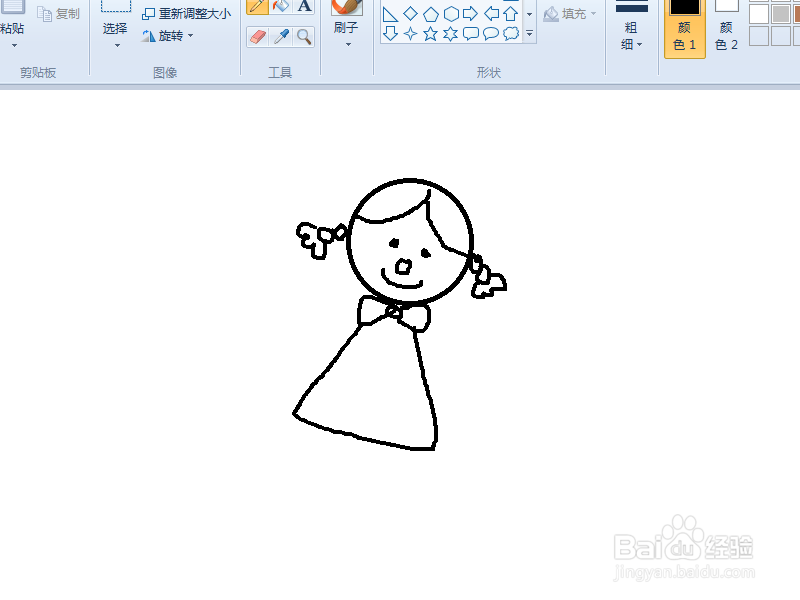This screenshot has width=800, height=600.
Task: Choose the right arrow shape
Action: pos(470,14)
